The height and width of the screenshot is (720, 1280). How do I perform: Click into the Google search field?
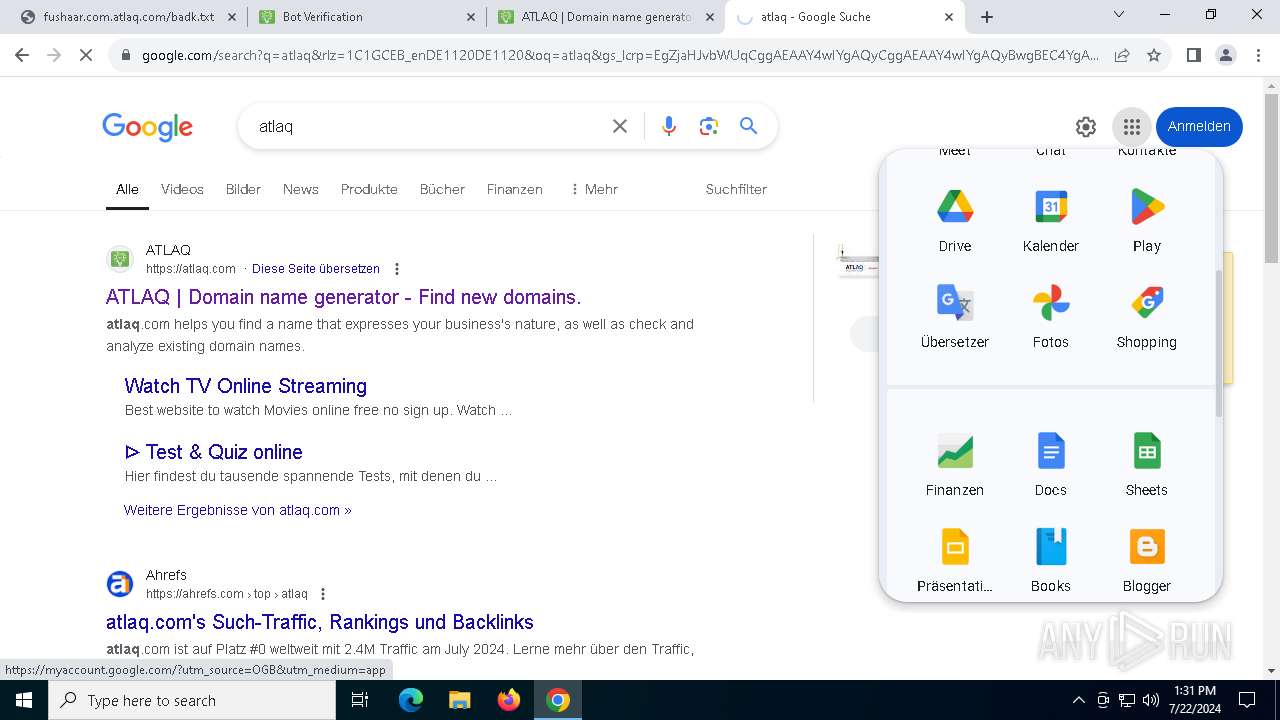(430, 127)
